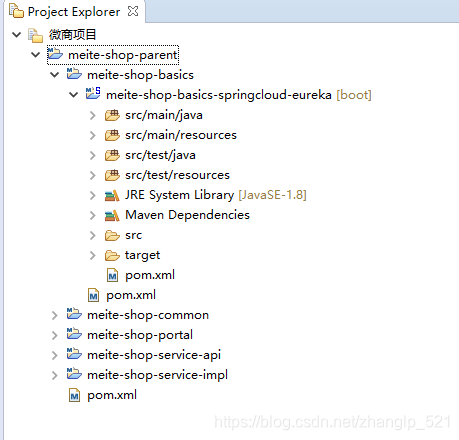Viewport: 459px width, 440px height.
Task: Select pom.xml under springcloud-eureka module
Action: pos(150,275)
